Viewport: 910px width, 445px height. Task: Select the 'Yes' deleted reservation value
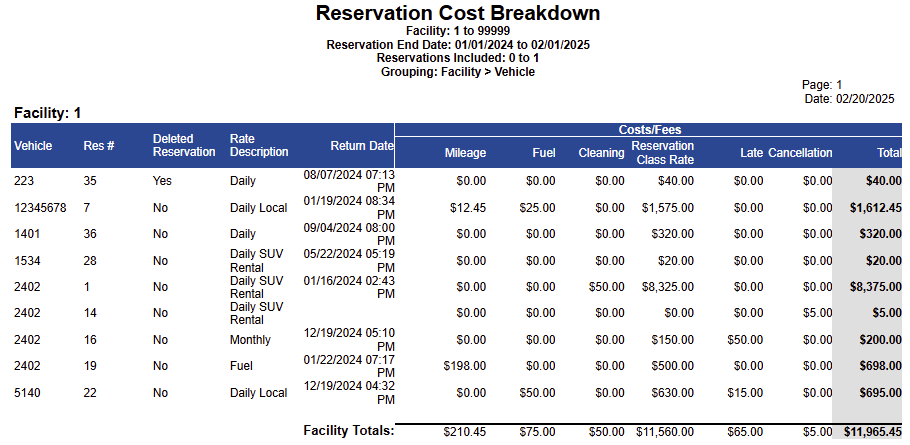point(162,181)
